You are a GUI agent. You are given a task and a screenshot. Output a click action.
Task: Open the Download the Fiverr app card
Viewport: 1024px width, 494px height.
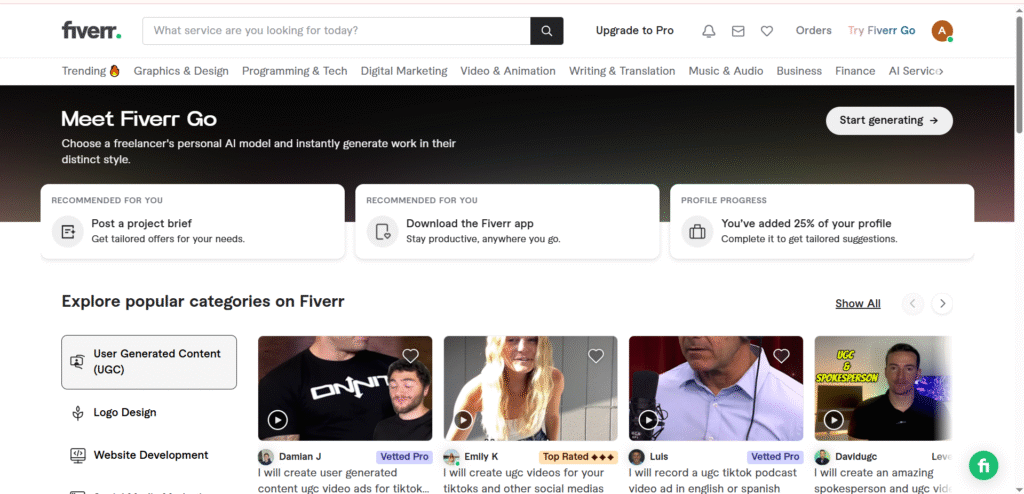pyautogui.click(x=507, y=222)
